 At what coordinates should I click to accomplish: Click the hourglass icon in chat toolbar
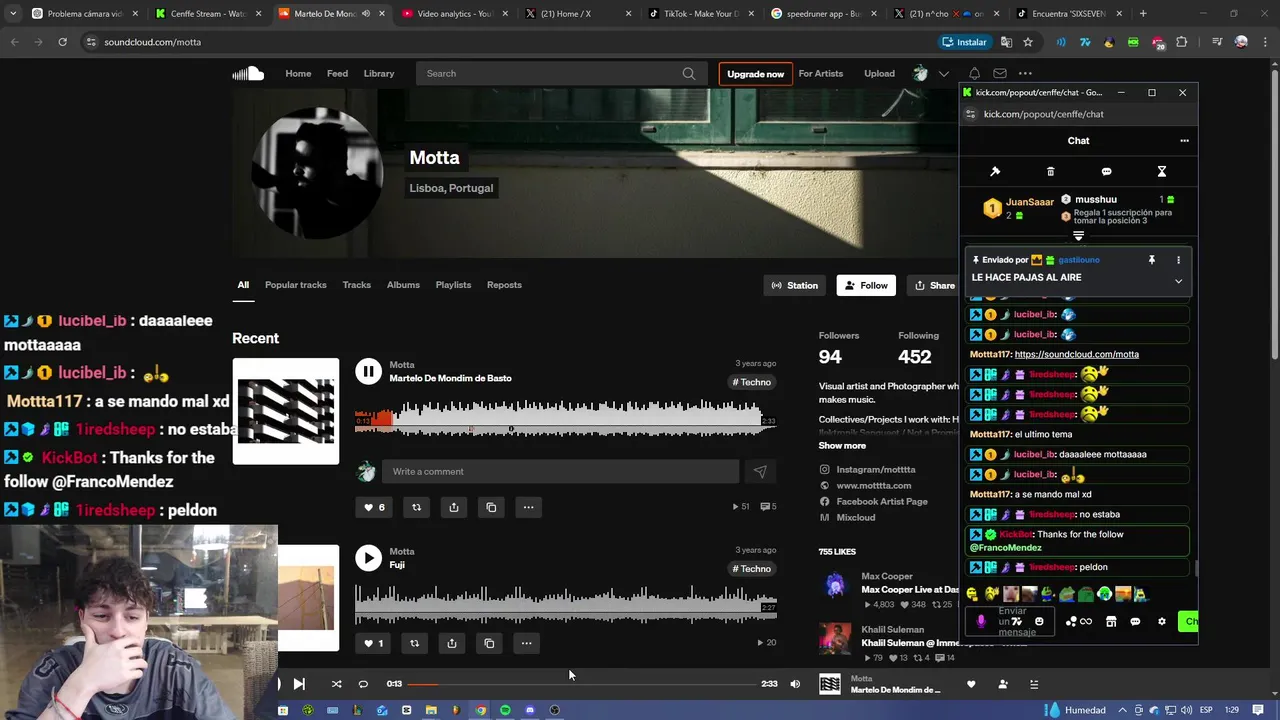click(1161, 171)
